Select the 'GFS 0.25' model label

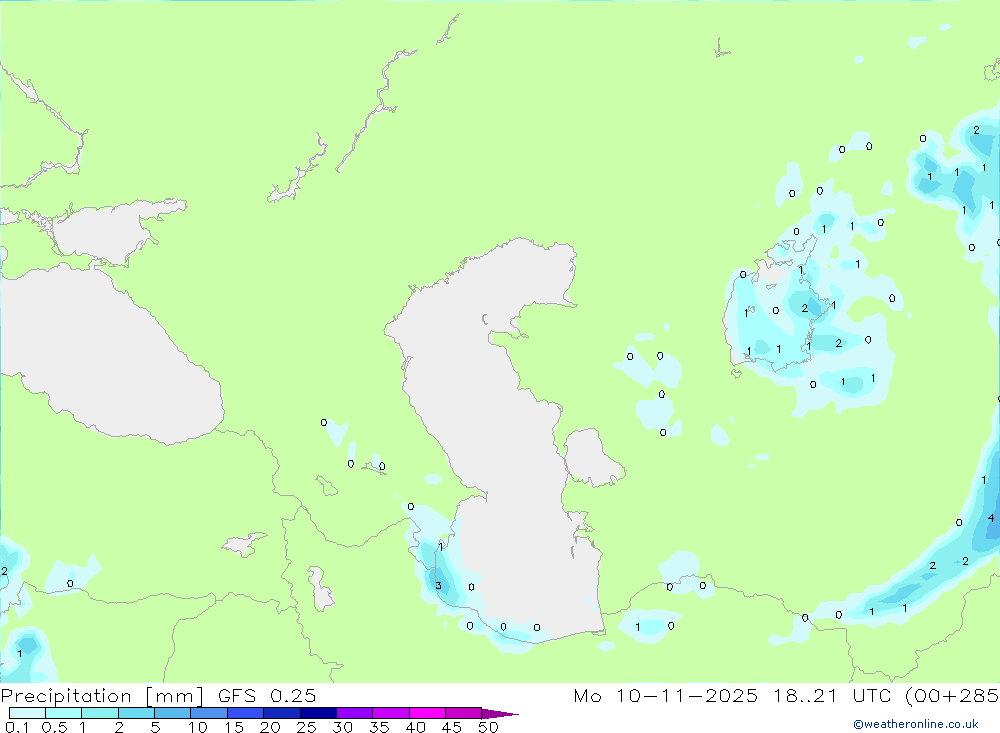[x=267, y=696]
